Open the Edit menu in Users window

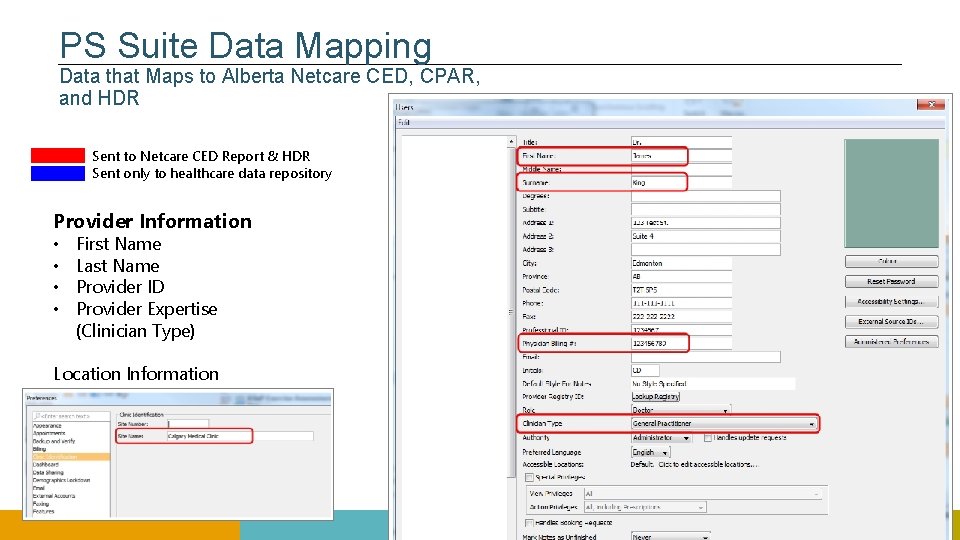(x=403, y=122)
